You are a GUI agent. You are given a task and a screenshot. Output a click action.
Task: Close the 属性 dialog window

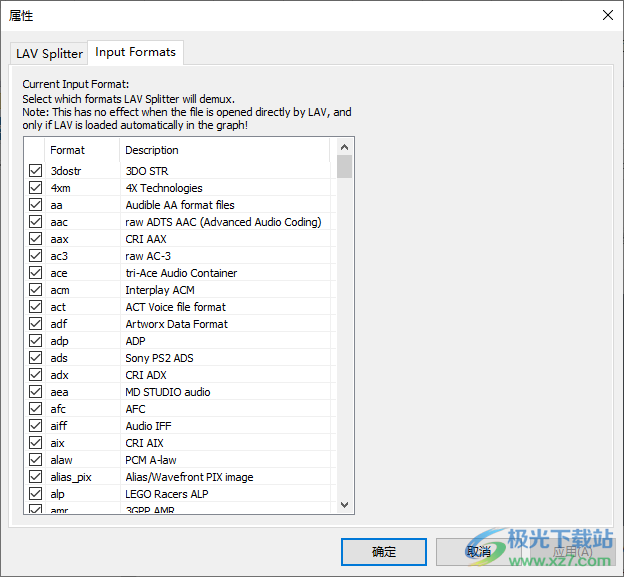coord(608,15)
